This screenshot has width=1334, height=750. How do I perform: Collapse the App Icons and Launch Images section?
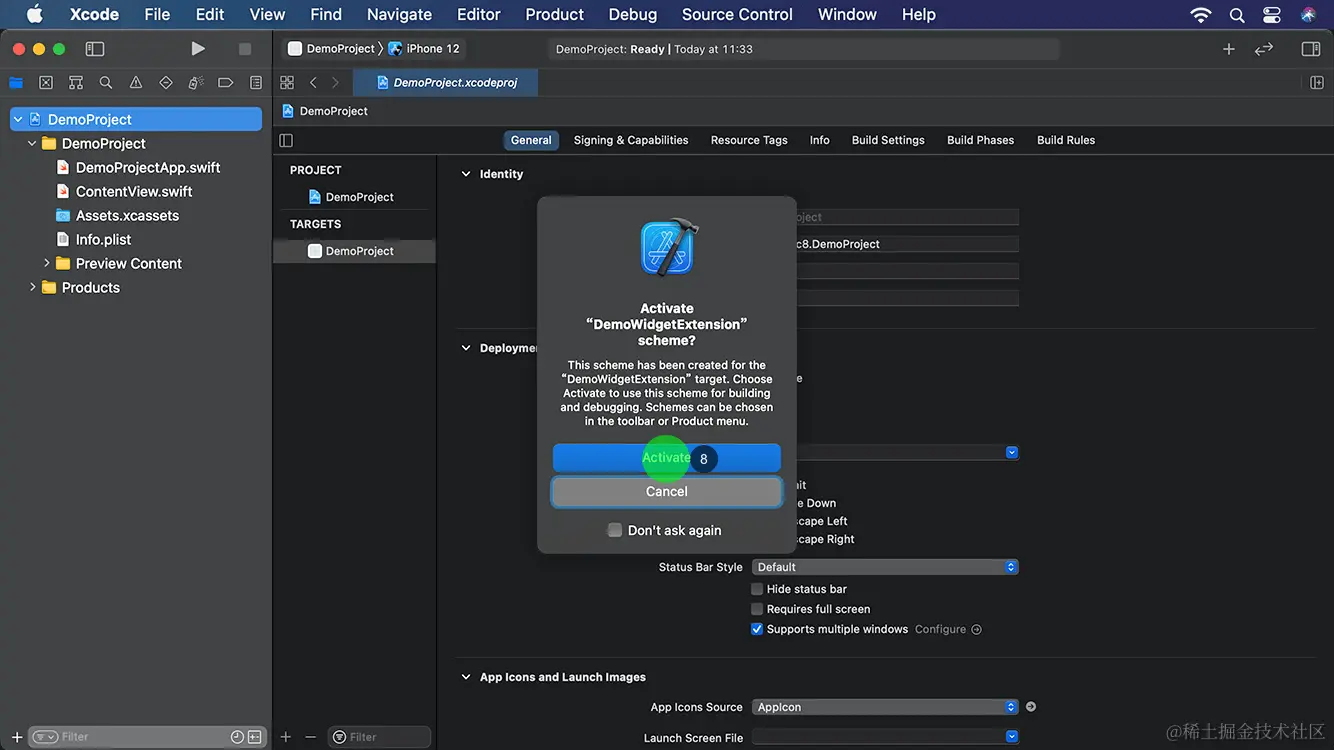tap(465, 677)
